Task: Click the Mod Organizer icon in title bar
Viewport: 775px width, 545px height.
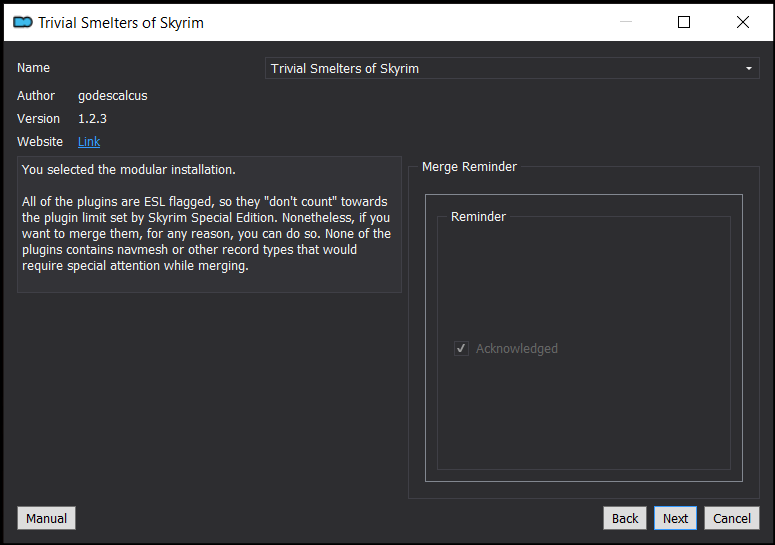Action: pos(23,22)
